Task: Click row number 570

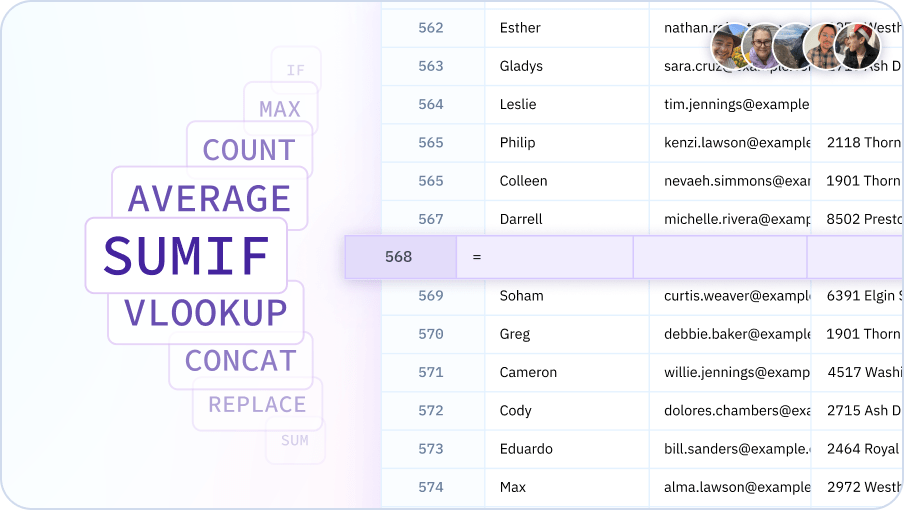Action: 431,334
